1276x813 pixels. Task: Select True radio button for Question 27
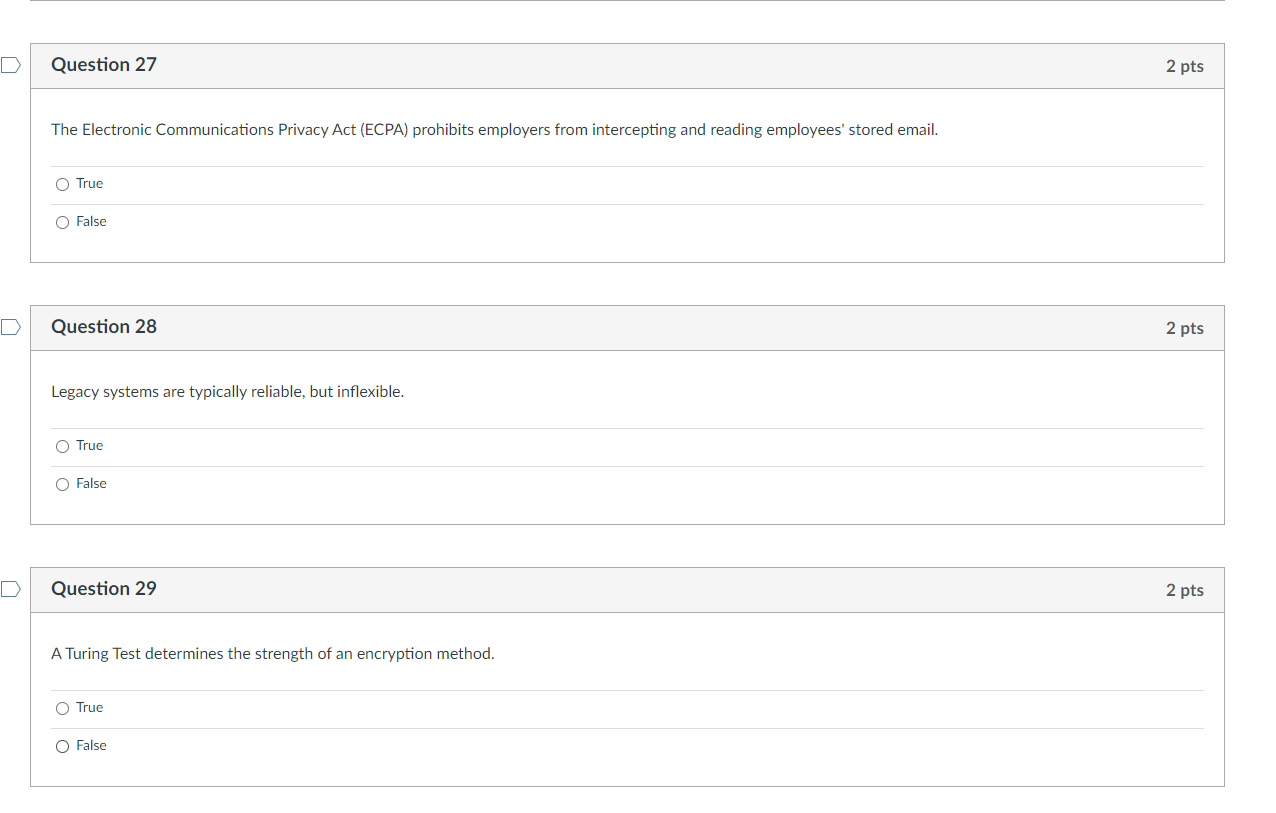[63, 184]
